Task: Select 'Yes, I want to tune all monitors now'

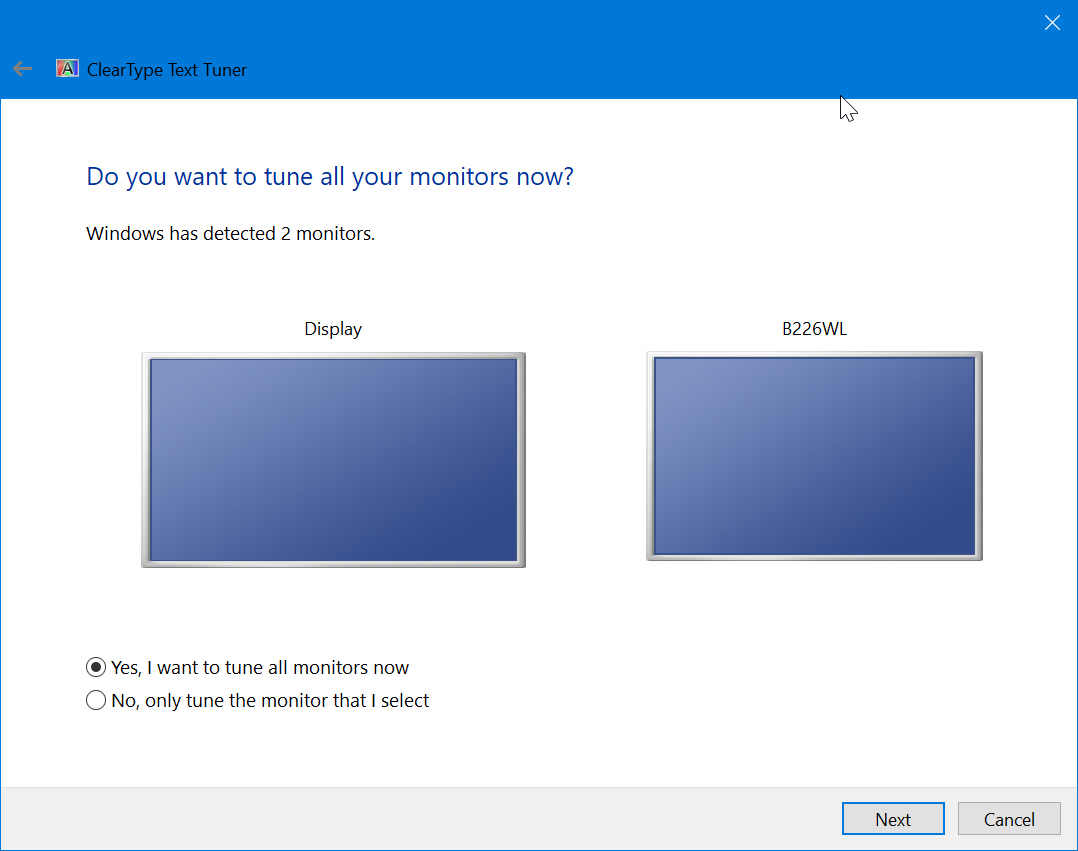Action: point(248,667)
